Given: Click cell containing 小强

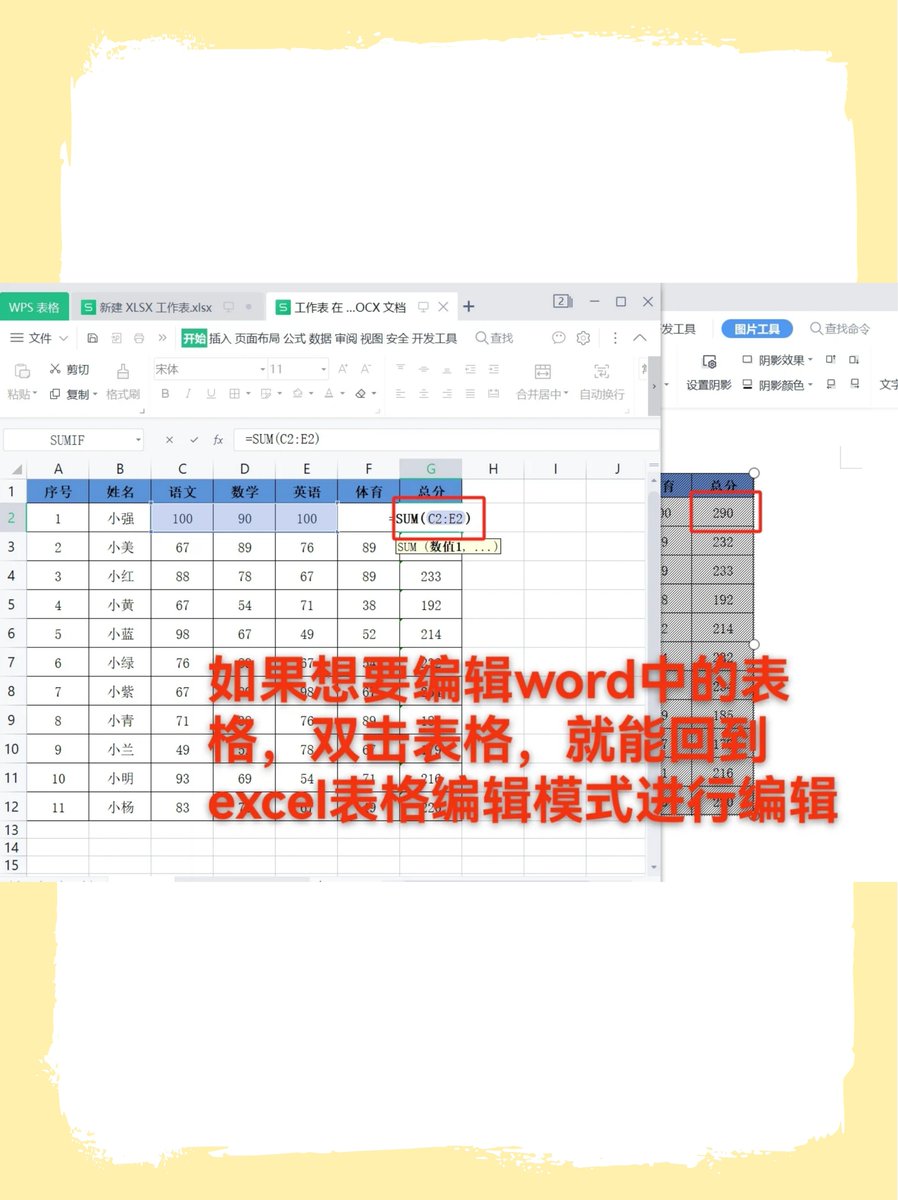Looking at the screenshot, I should [120, 518].
